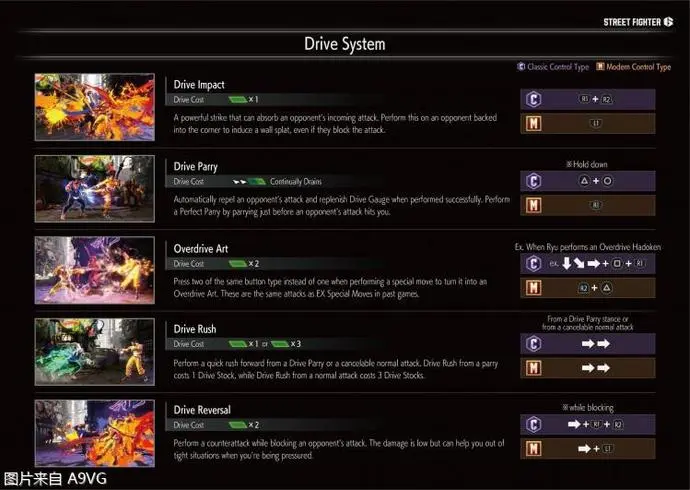Click the Drive Parry Continually Drains gauge
The height and width of the screenshot is (490, 690).
tap(250, 182)
